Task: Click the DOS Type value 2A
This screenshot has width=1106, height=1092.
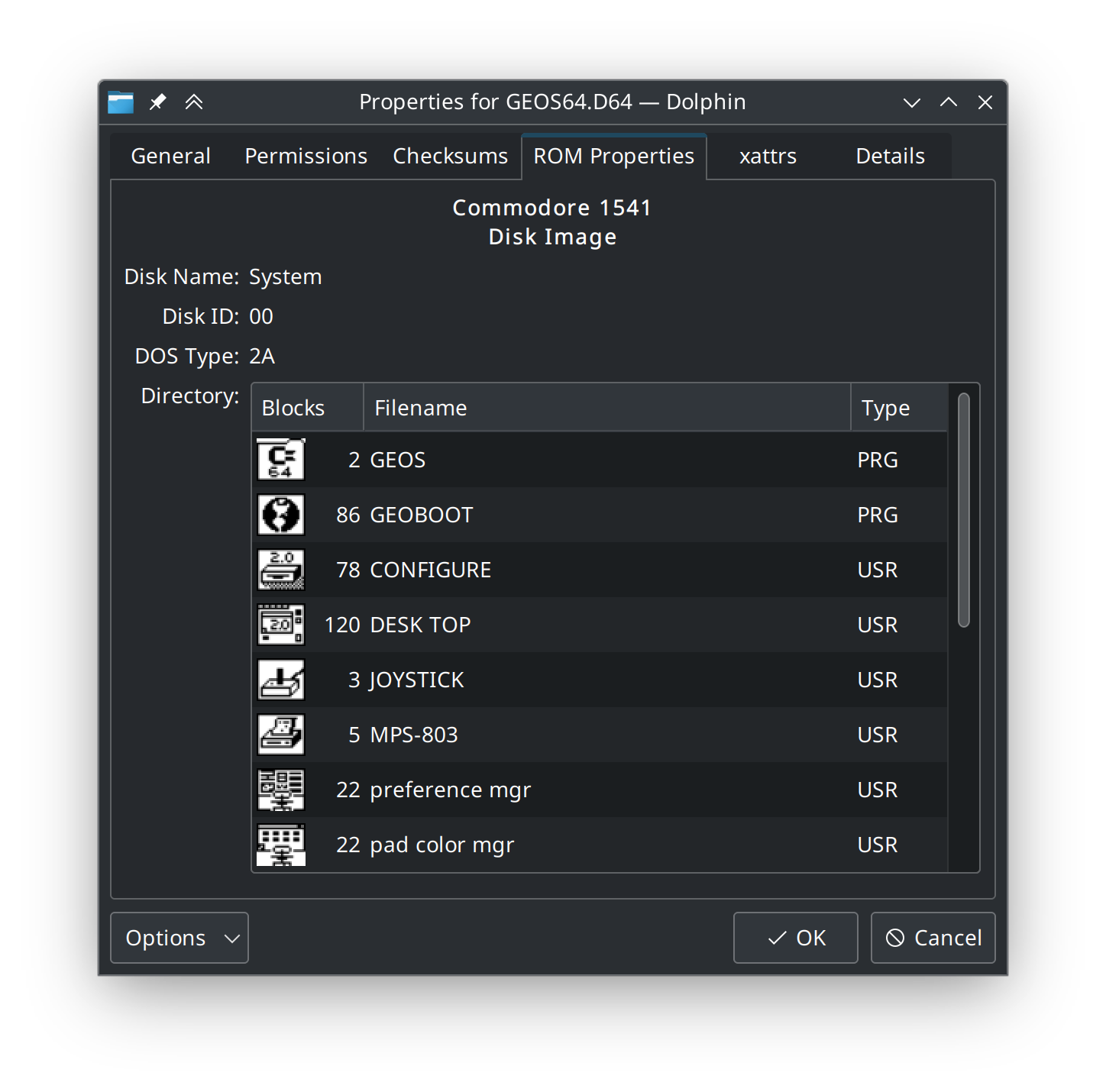Action: tap(262, 356)
